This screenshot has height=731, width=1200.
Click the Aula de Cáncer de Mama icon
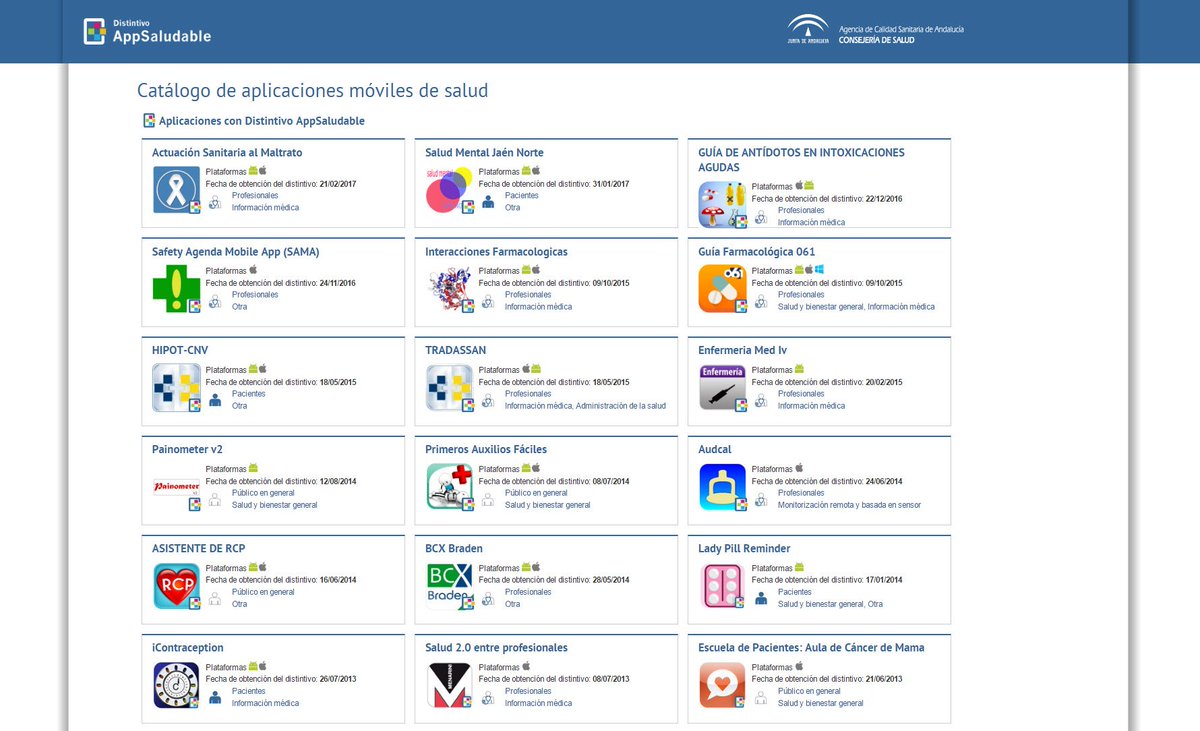click(723, 685)
